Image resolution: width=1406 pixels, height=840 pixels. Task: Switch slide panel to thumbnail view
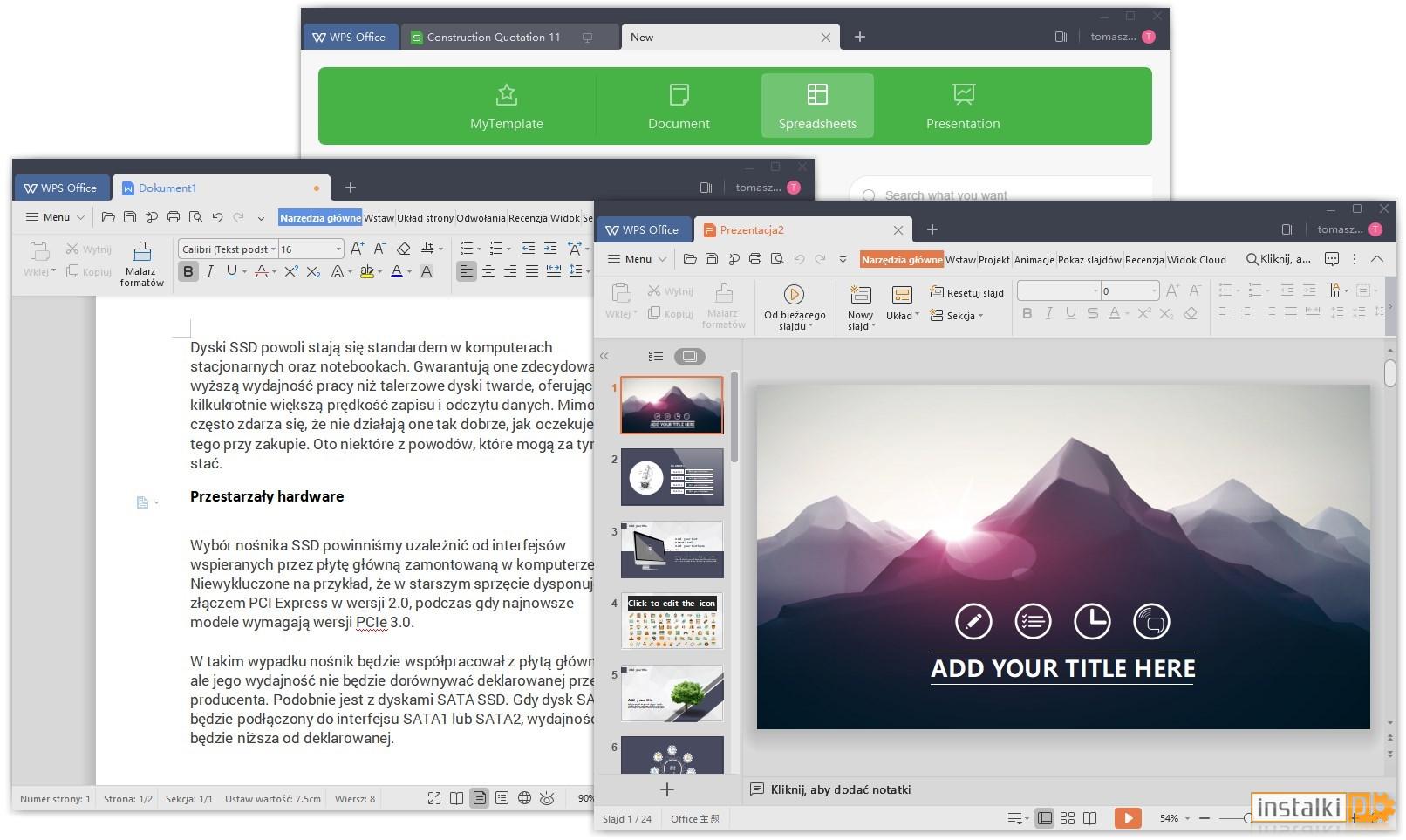click(689, 356)
